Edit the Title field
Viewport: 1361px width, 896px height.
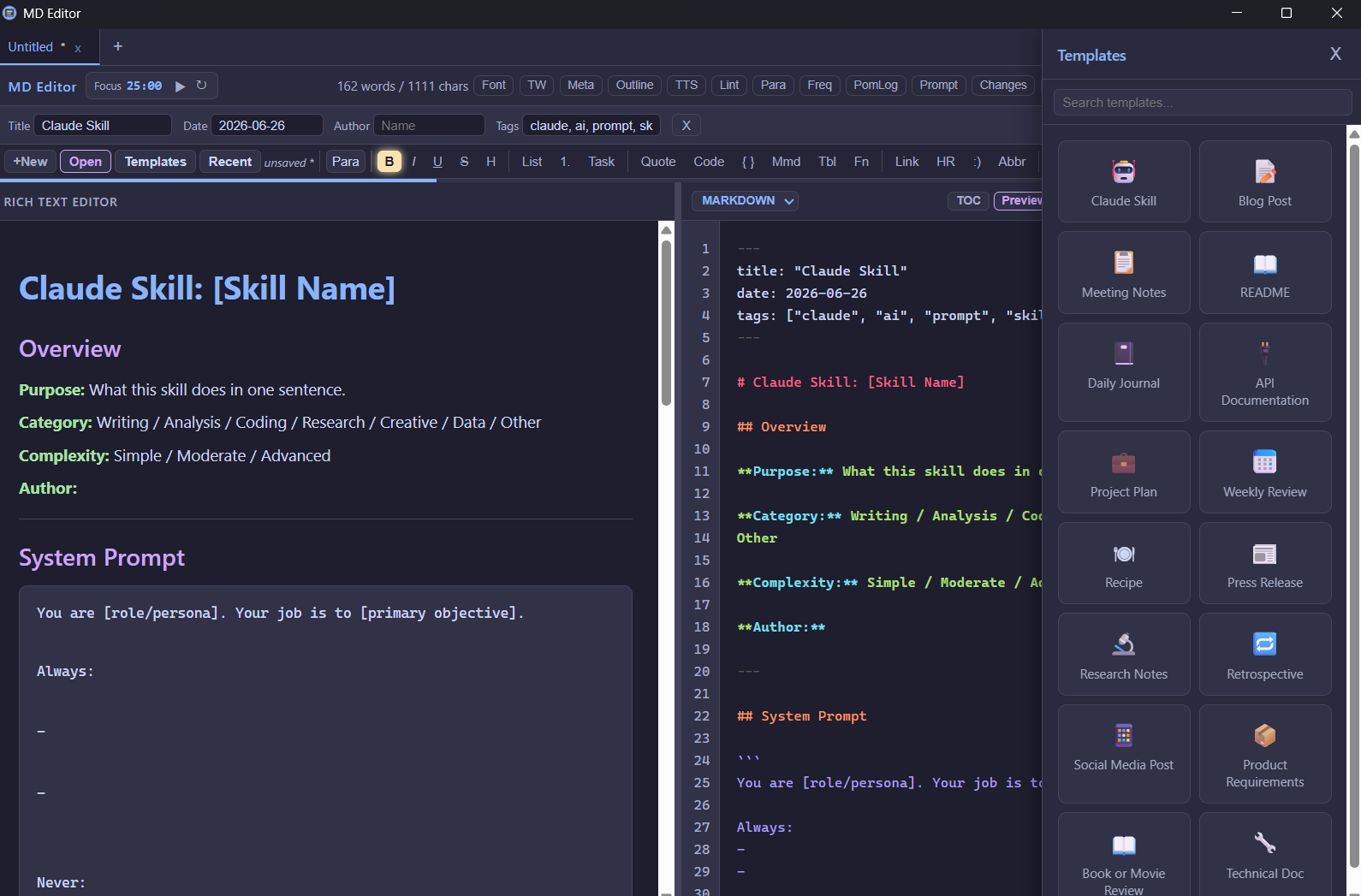pos(103,126)
